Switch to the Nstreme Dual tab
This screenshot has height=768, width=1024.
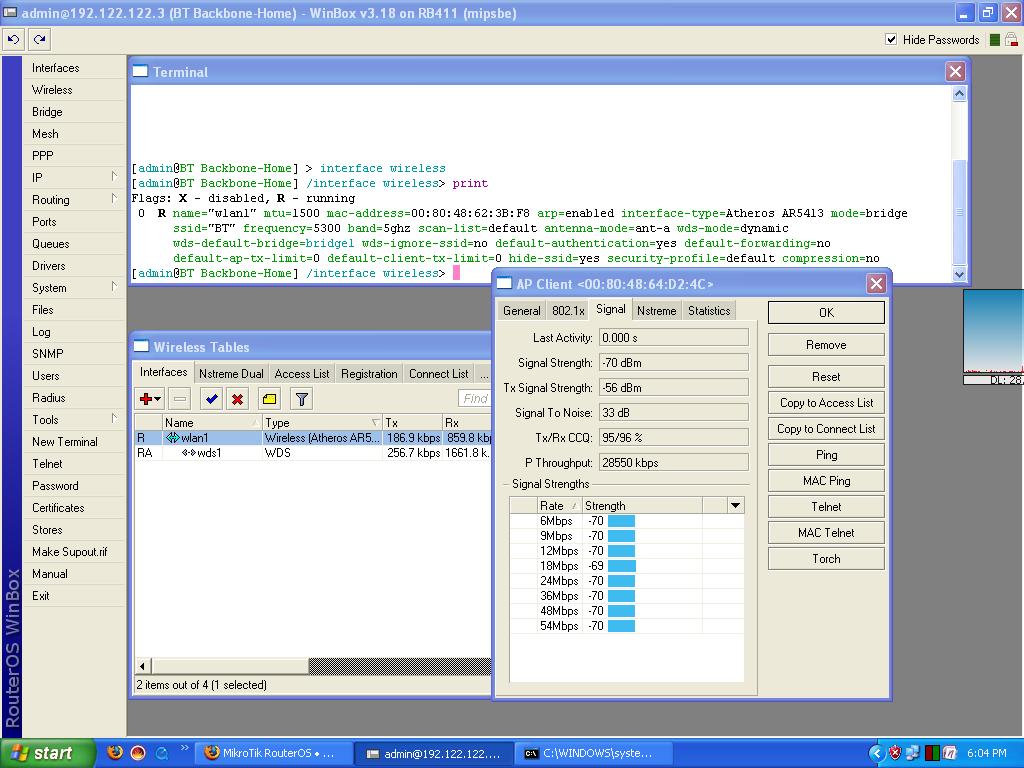click(x=231, y=374)
